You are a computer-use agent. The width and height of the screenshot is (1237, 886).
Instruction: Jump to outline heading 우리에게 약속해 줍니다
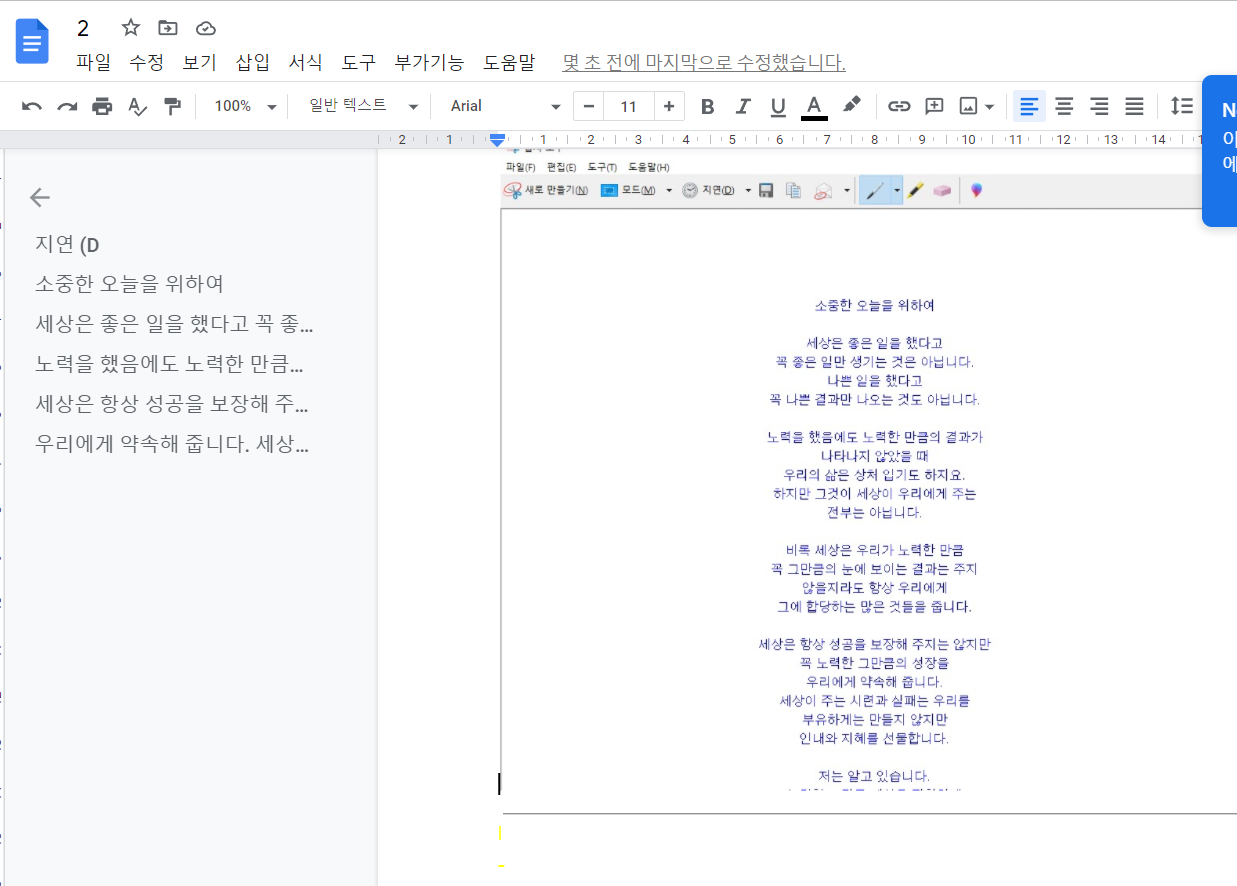pos(172,444)
